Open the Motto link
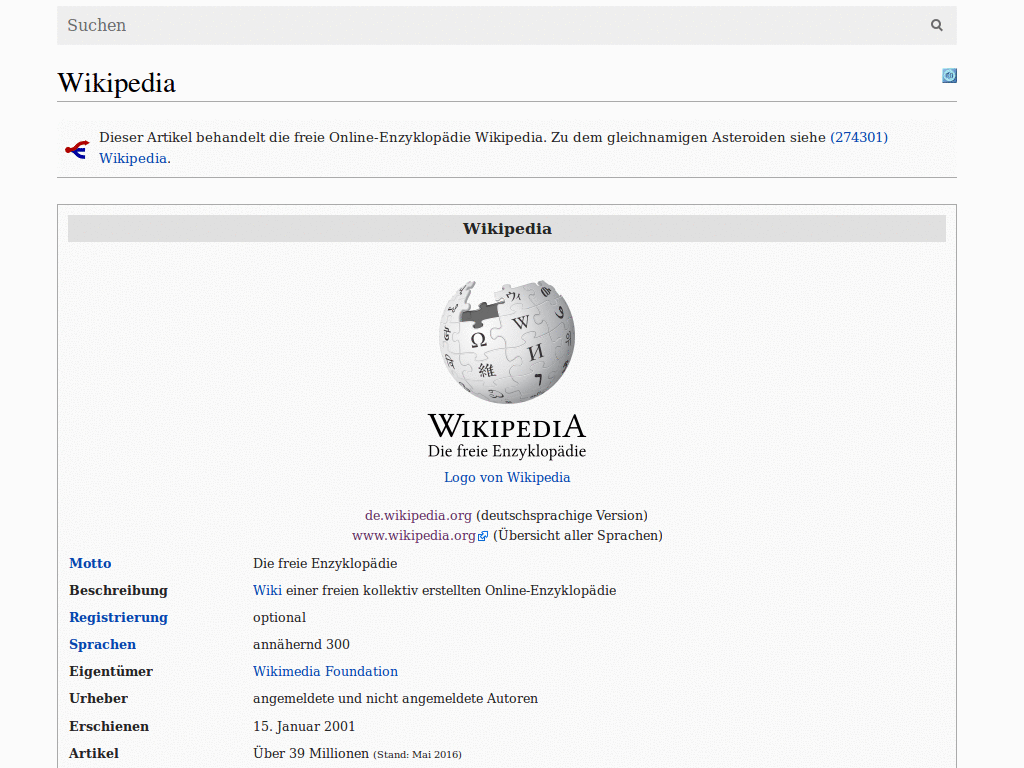This screenshot has height=768, width=1024. point(90,563)
